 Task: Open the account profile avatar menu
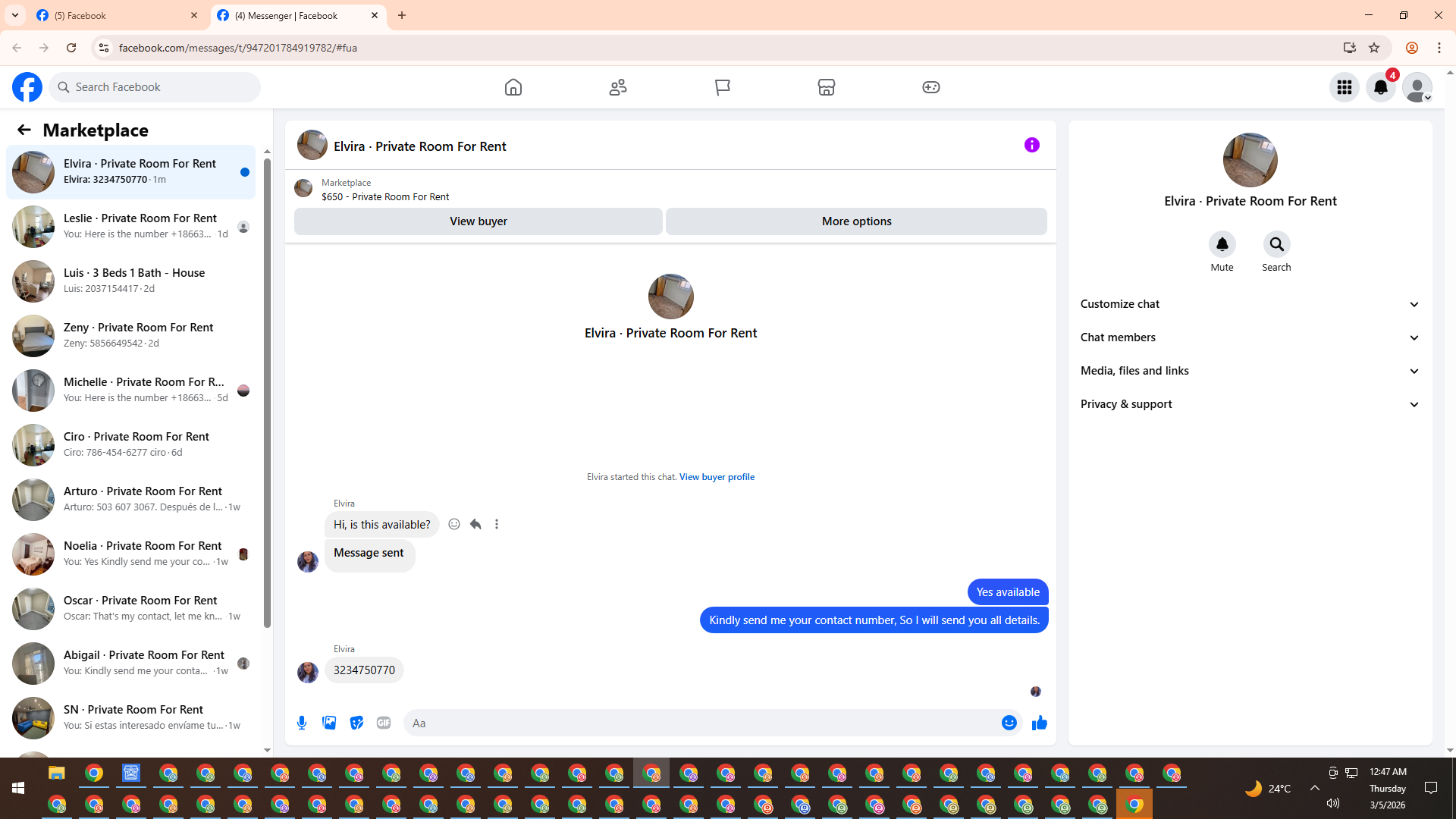(x=1417, y=87)
